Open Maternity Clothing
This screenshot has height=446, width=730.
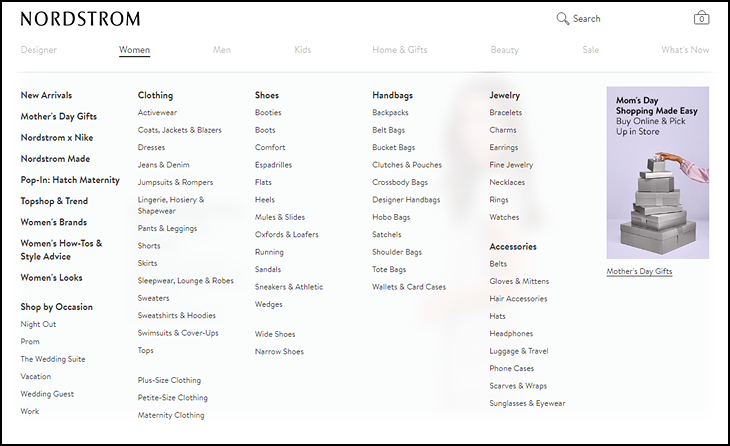pos(171,415)
